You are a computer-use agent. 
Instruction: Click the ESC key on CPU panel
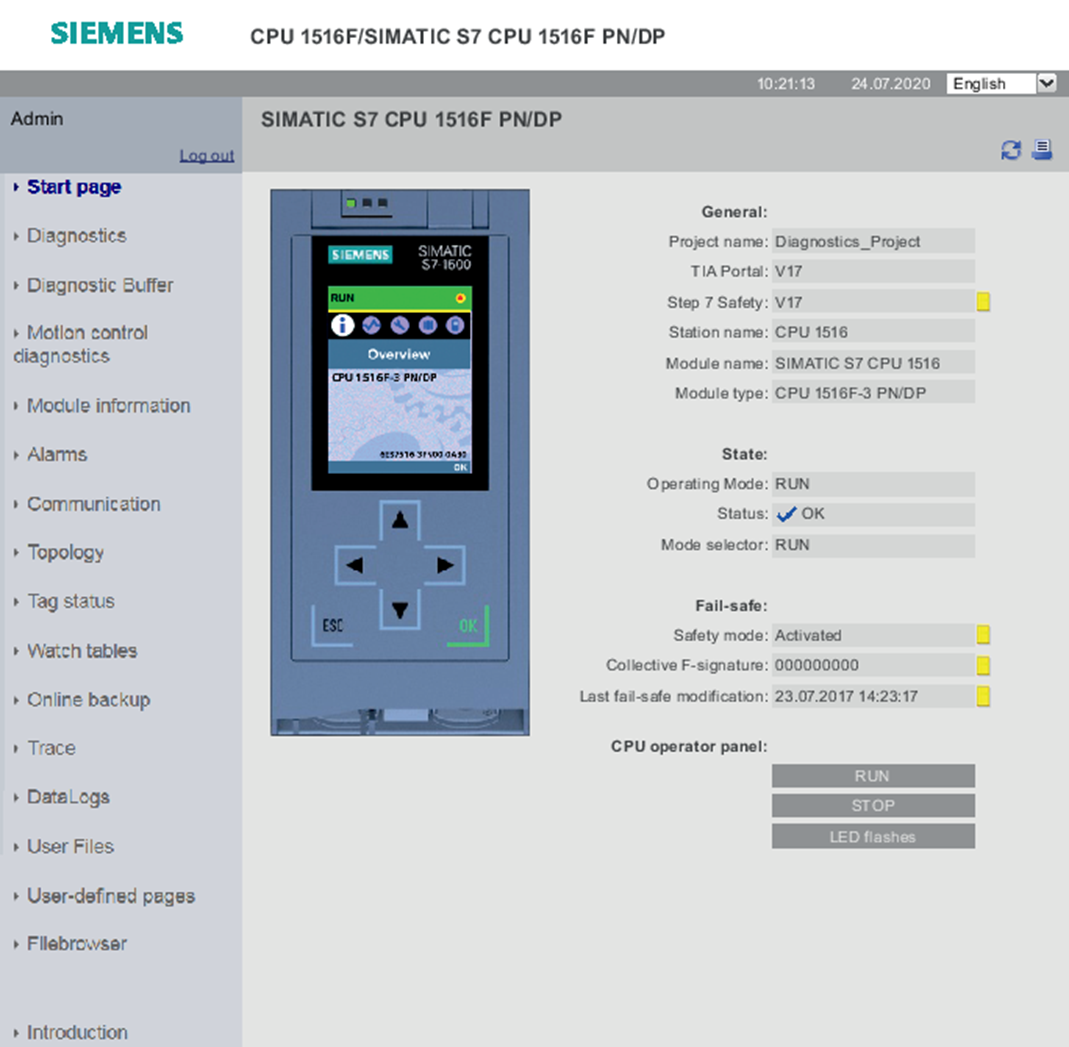(332, 626)
